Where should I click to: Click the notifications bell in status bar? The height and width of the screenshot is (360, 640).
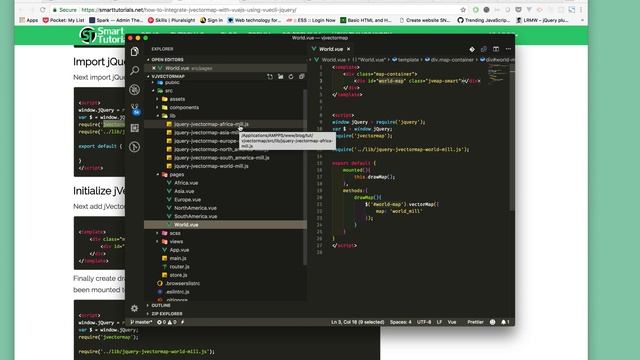coord(505,322)
